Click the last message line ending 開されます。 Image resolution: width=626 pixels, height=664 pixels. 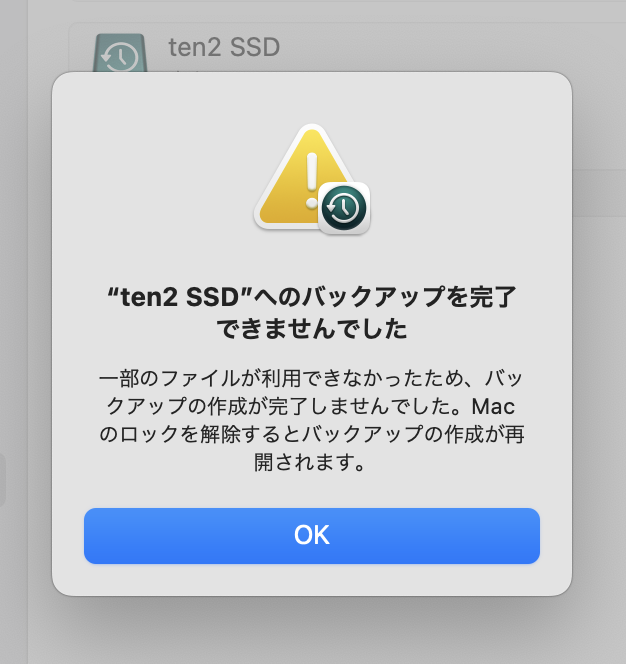[x=310, y=462]
